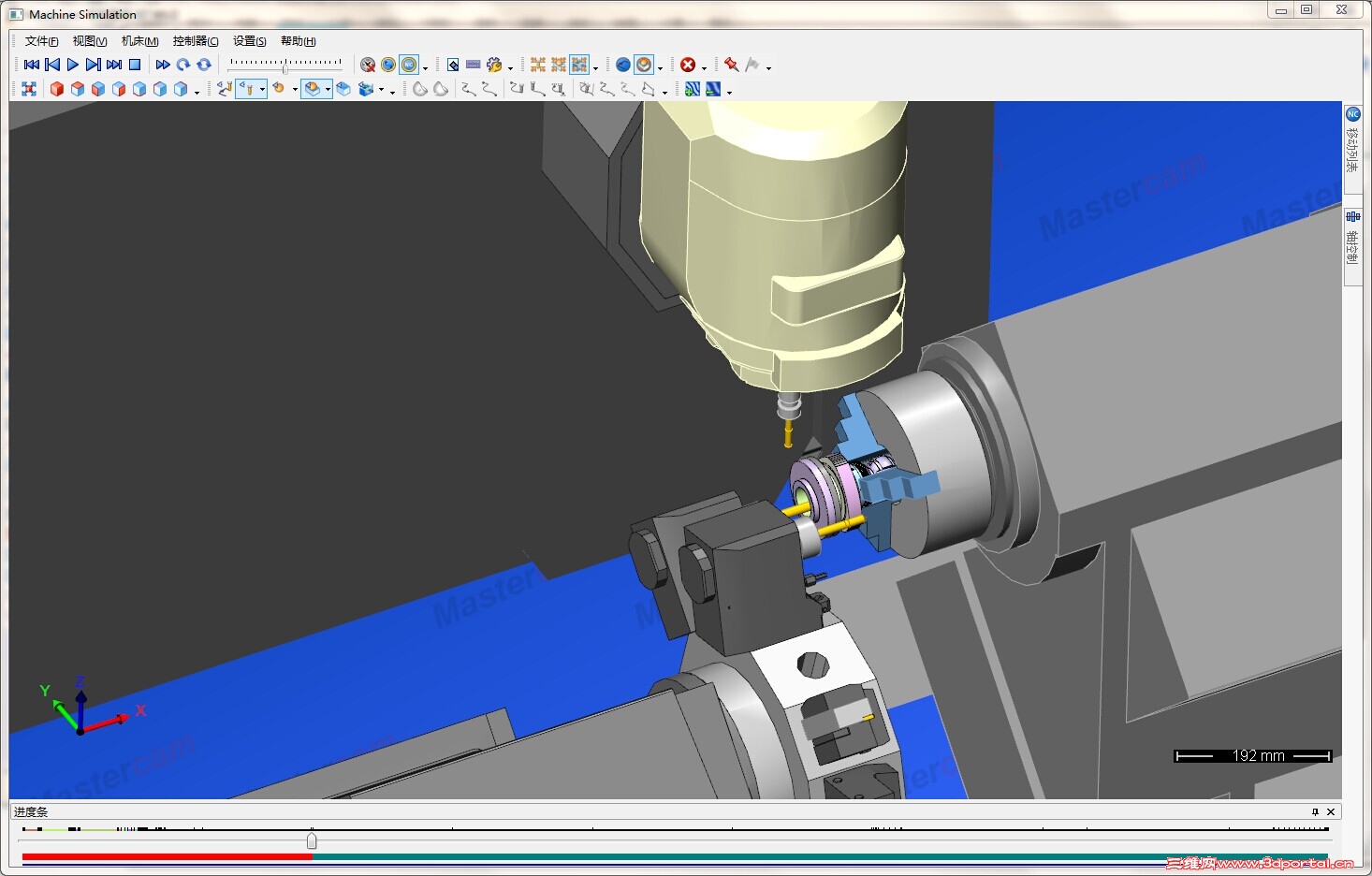
Task: Click the gray flag icon
Action: click(x=752, y=65)
